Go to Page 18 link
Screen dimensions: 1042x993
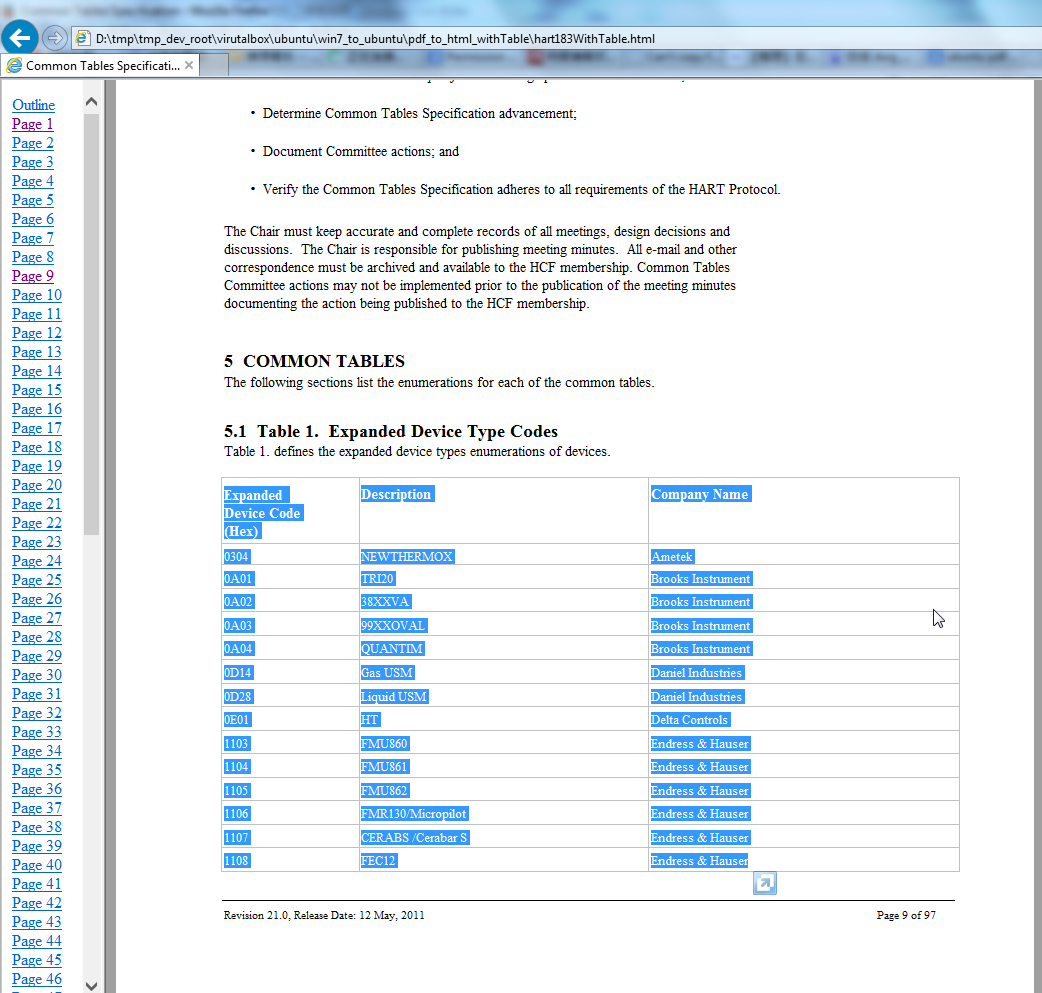pyautogui.click(x=37, y=447)
